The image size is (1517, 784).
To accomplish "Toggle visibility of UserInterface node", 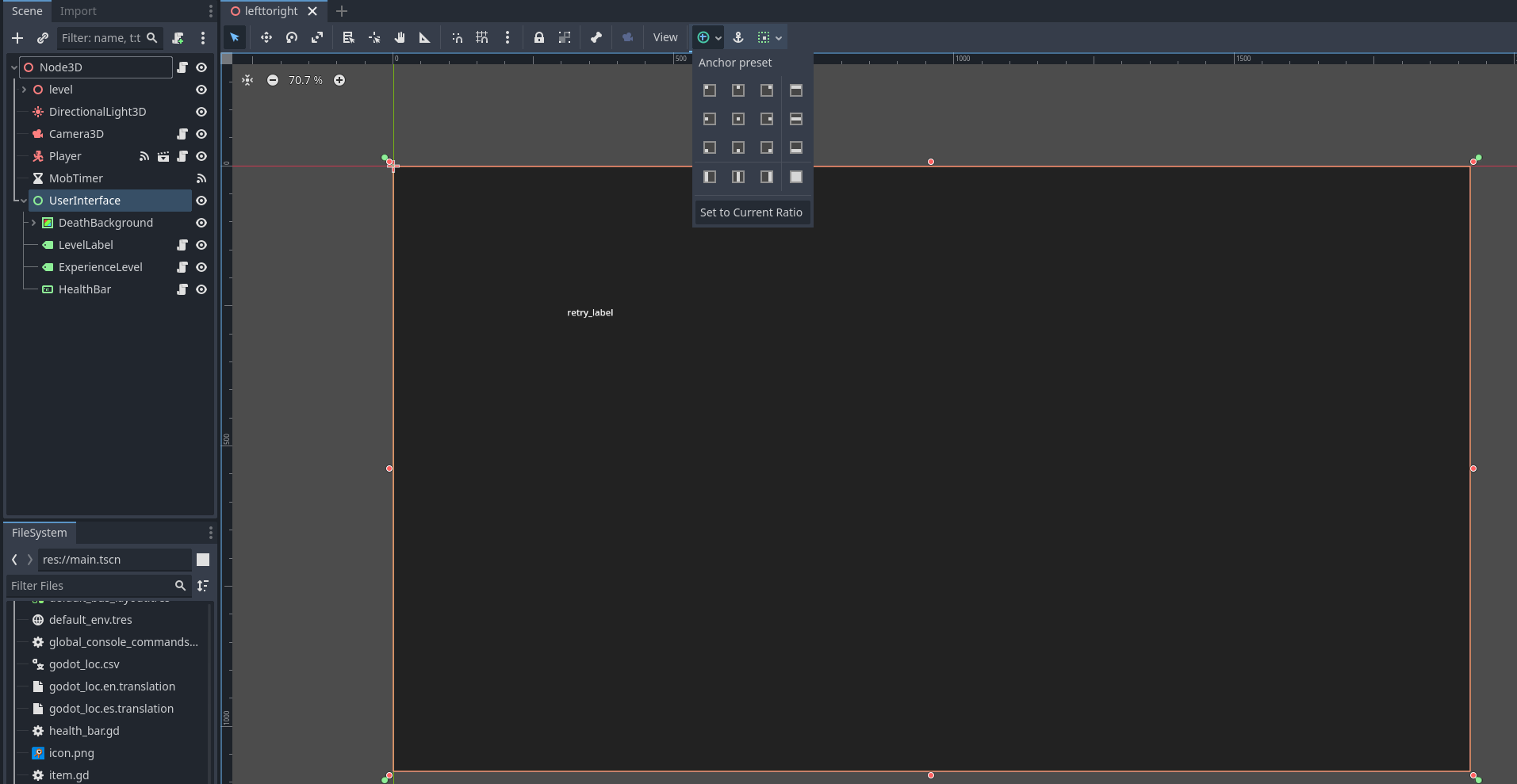I will (x=201, y=201).
